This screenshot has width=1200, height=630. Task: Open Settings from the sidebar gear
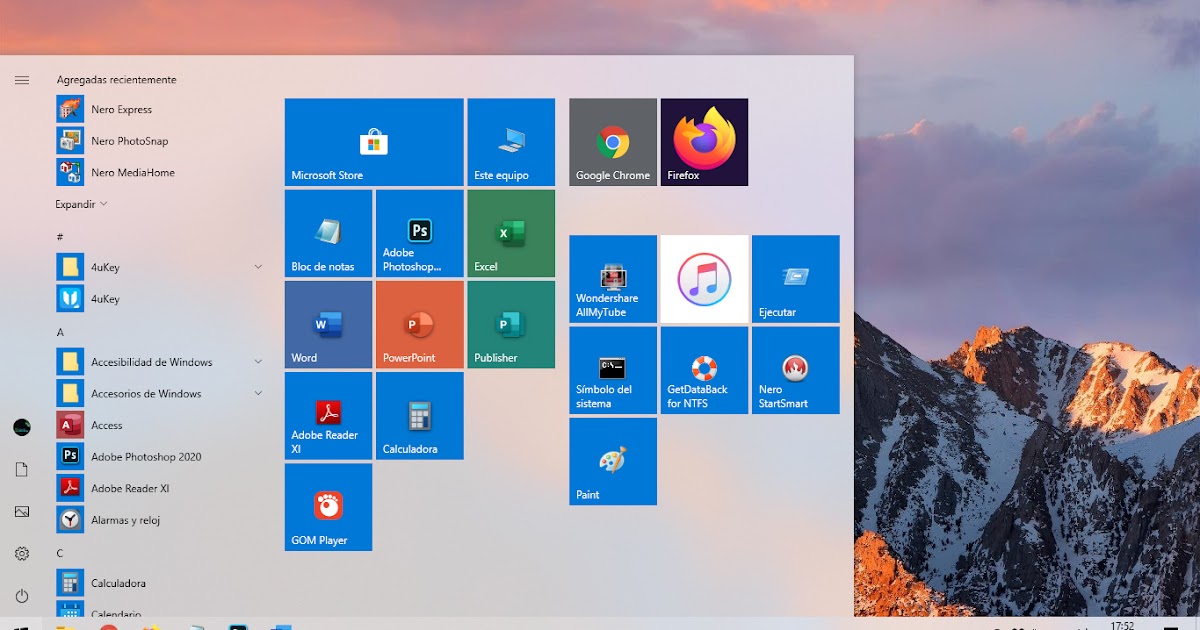pos(21,555)
